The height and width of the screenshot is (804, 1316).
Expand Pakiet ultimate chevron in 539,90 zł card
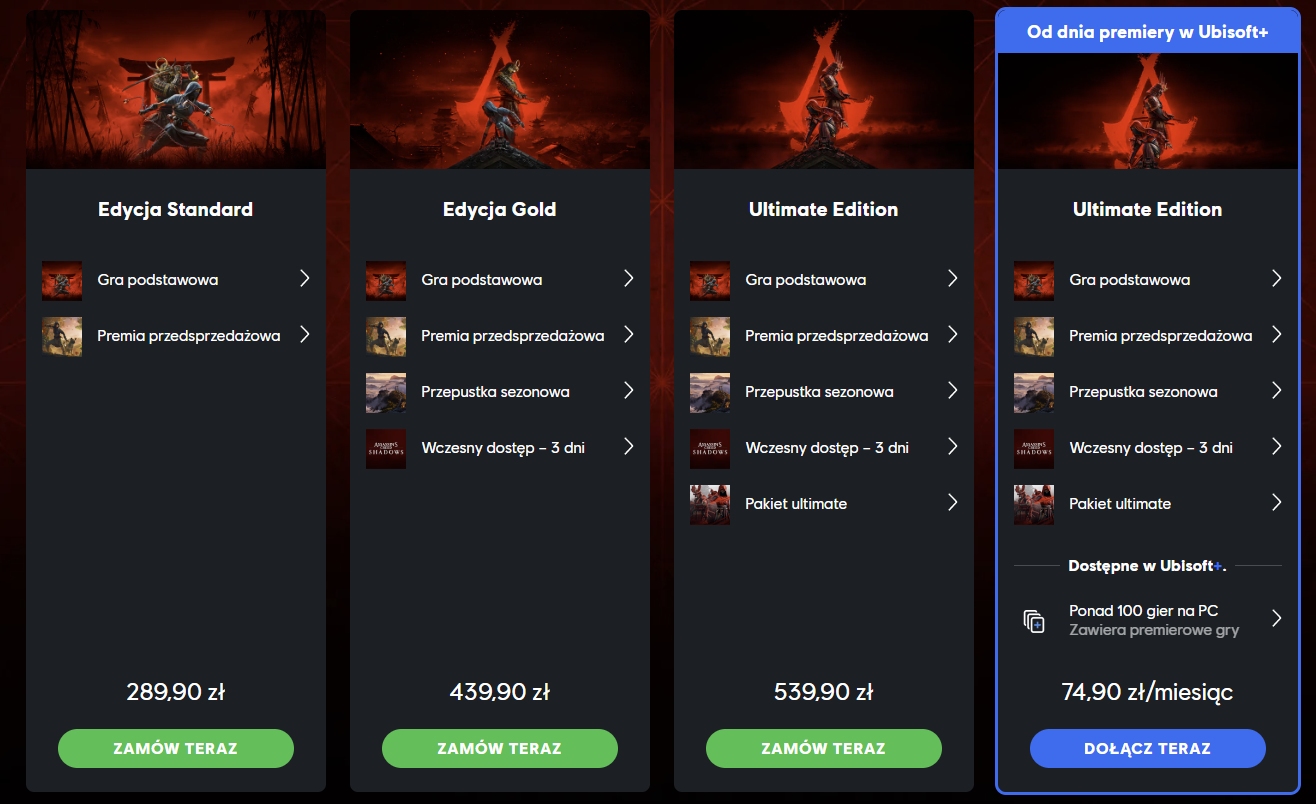coord(953,503)
